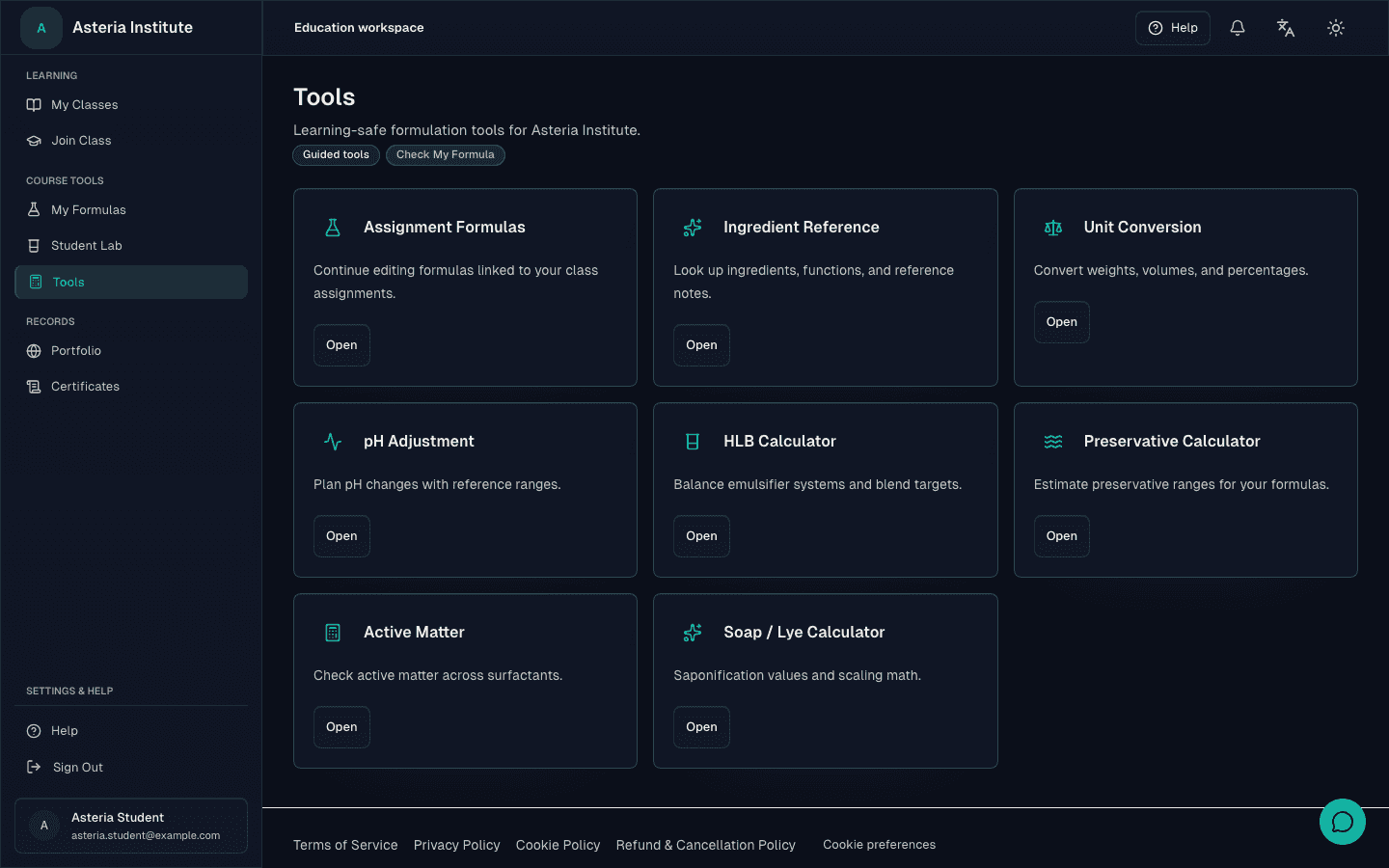The height and width of the screenshot is (868, 1389).
Task: Click the Preservative Calculator card title
Action: (1172, 442)
